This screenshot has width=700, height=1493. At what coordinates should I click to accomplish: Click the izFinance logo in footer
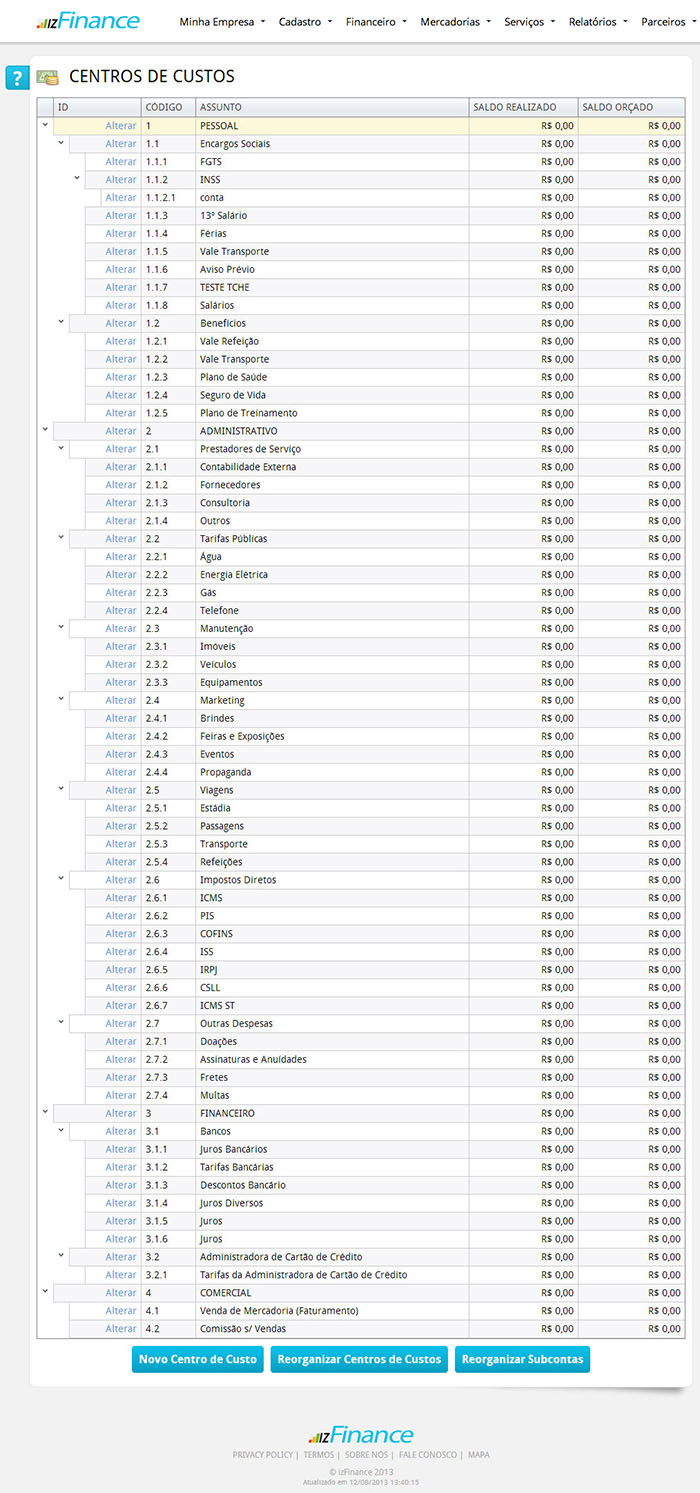360,1435
